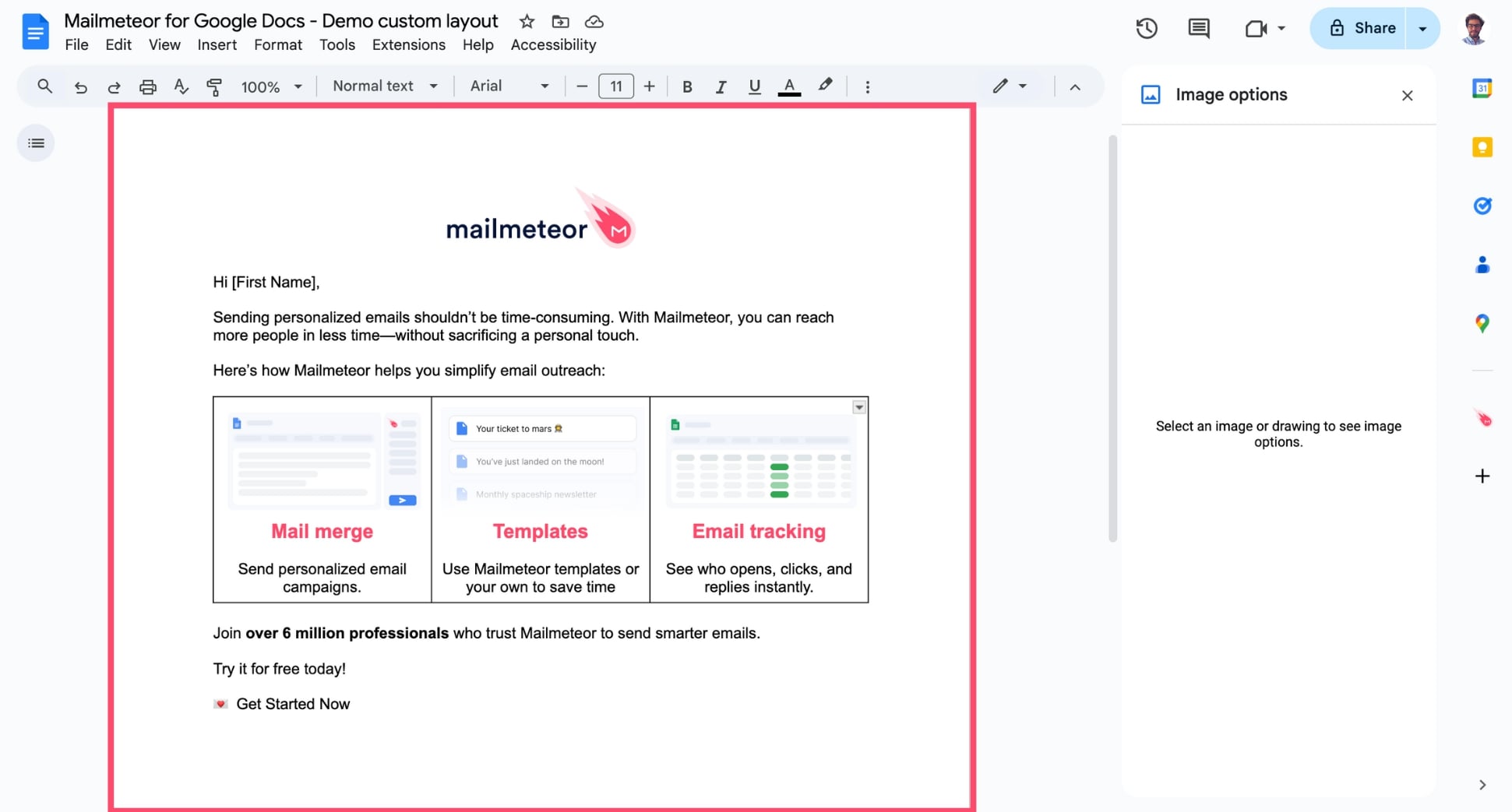Screen dimensions: 1512x812
Task: Open version history clock icon
Action: [x=1146, y=29]
